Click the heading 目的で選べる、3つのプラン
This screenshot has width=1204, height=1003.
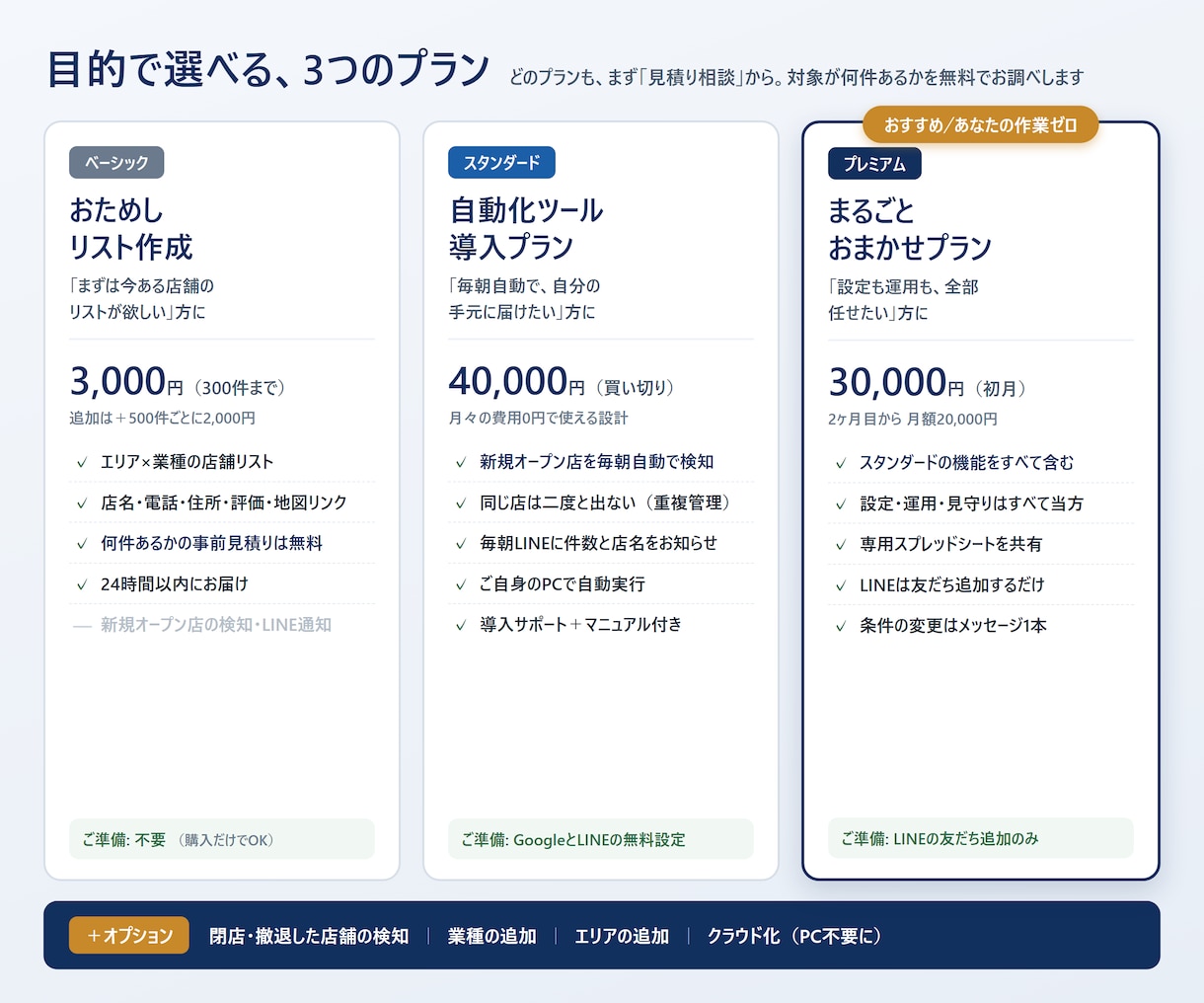coord(268,70)
